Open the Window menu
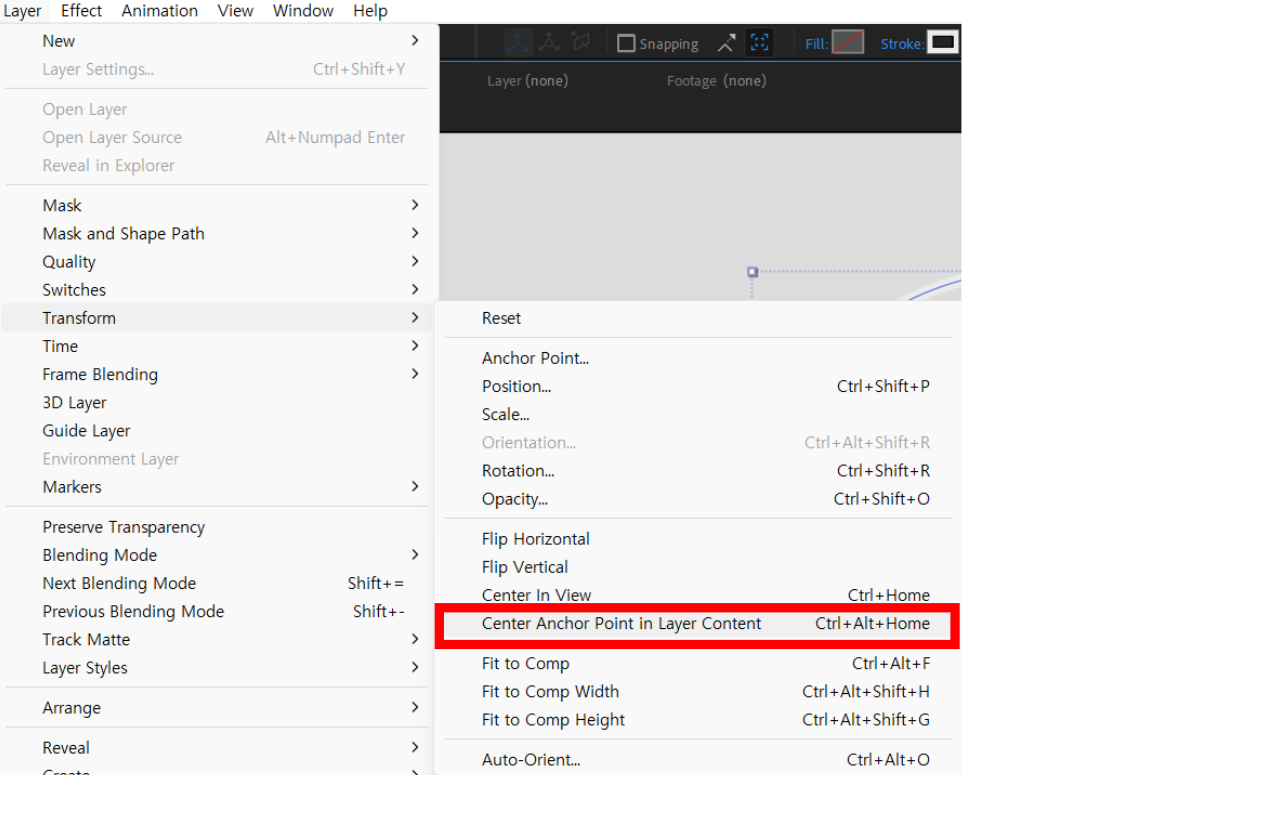Screen dimensions: 1280x820 303,11
